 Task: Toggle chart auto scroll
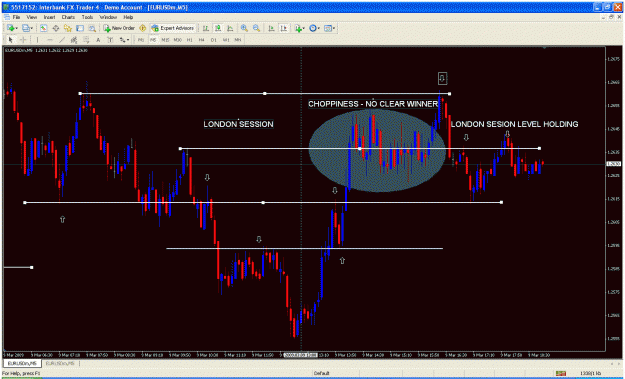coord(271,28)
